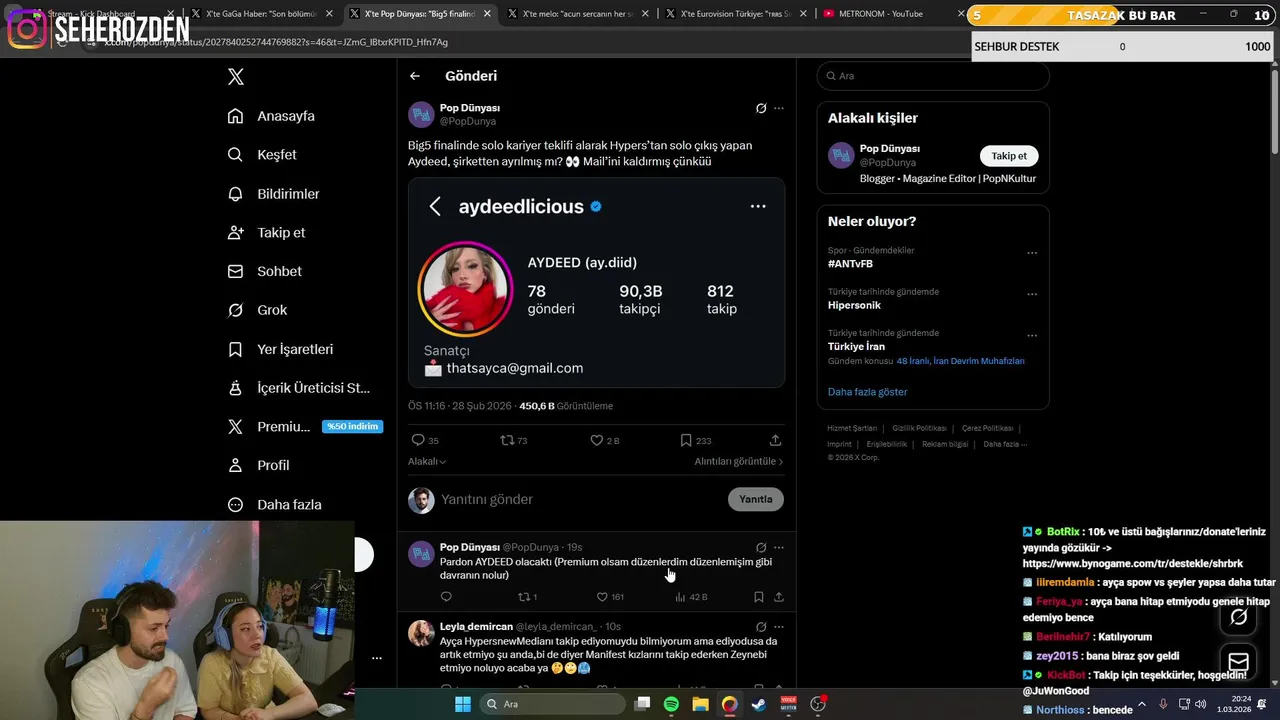Open more options for #ANTvFB trend
The image size is (1280, 720).
1032,253
